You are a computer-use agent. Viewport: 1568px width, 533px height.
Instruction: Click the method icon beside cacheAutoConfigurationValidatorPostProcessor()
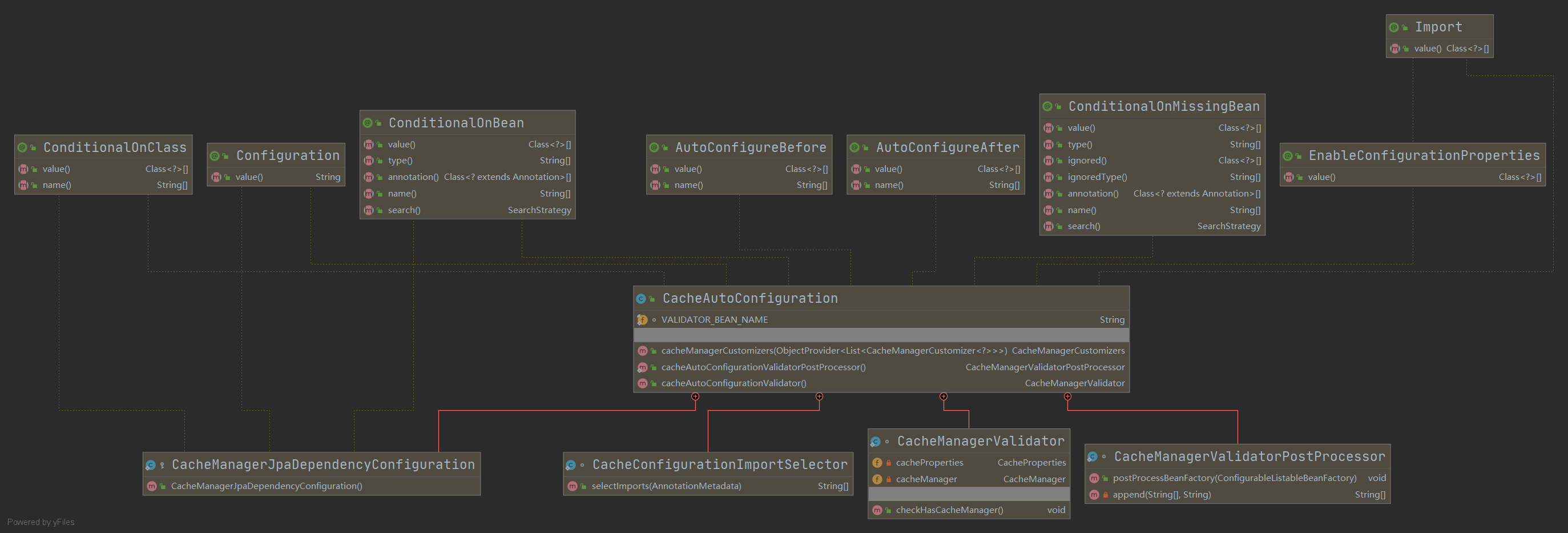coord(642,367)
